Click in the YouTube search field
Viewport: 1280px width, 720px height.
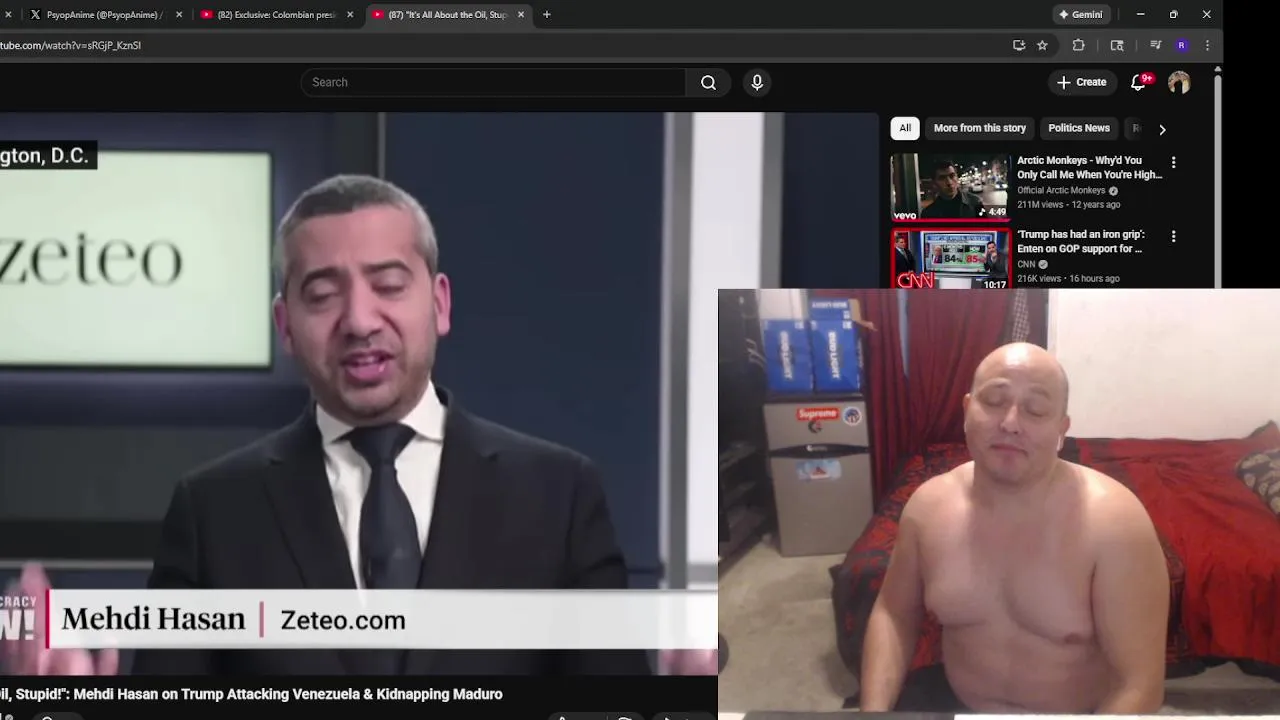[x=494, y=82]
